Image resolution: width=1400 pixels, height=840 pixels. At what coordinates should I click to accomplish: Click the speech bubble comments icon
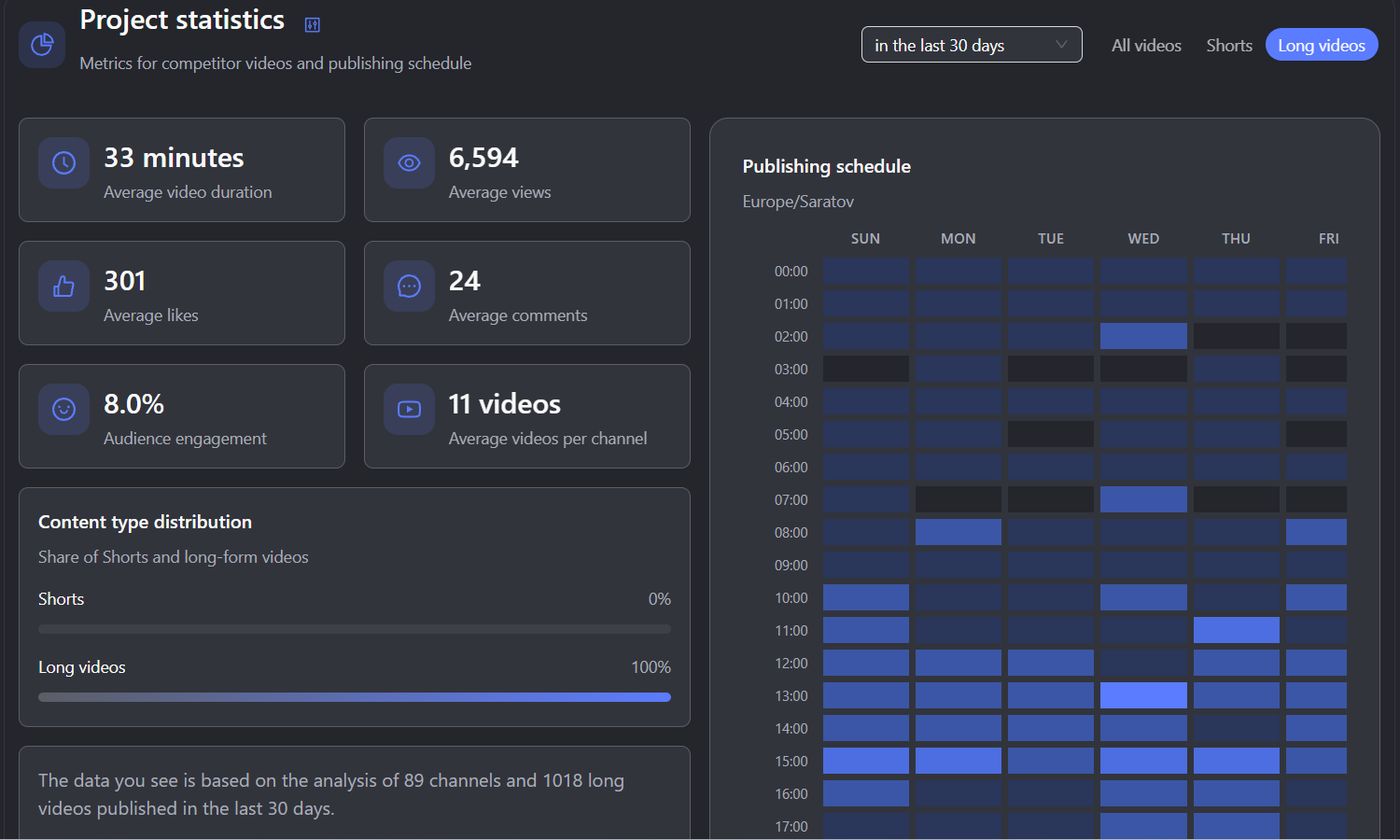pos(409,287)
